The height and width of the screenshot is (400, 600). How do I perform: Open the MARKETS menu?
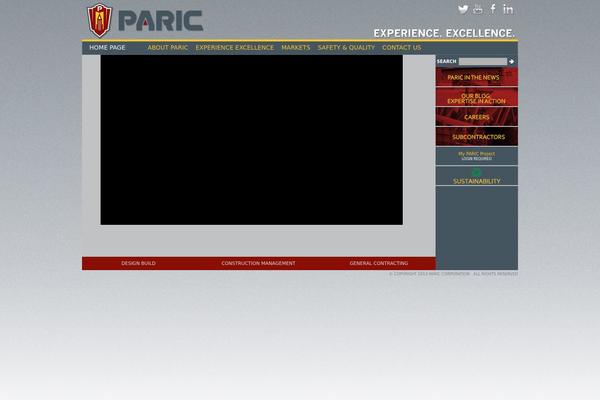(296, 48)
